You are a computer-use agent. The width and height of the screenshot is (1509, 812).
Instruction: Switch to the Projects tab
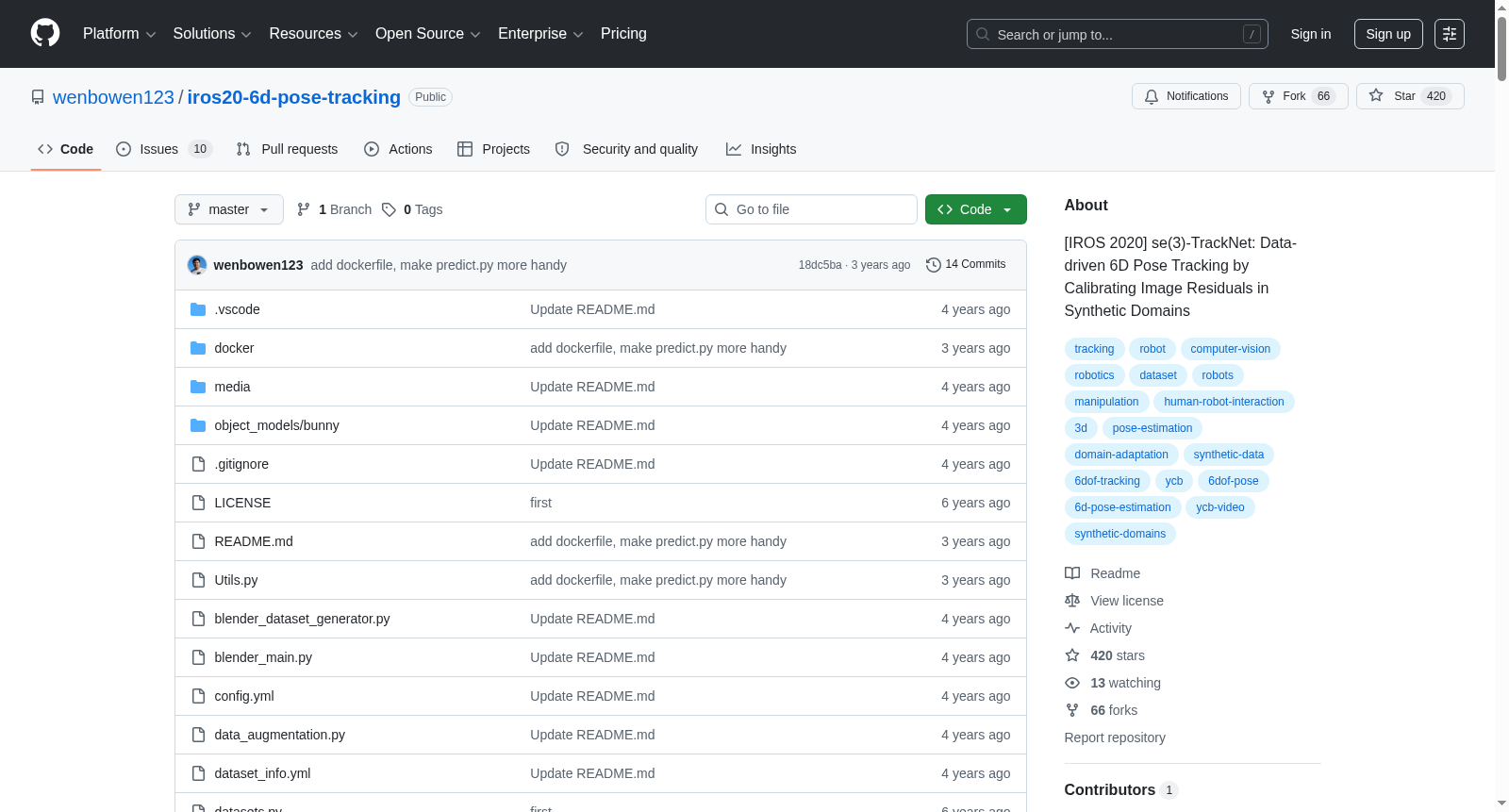pos(493,149)
